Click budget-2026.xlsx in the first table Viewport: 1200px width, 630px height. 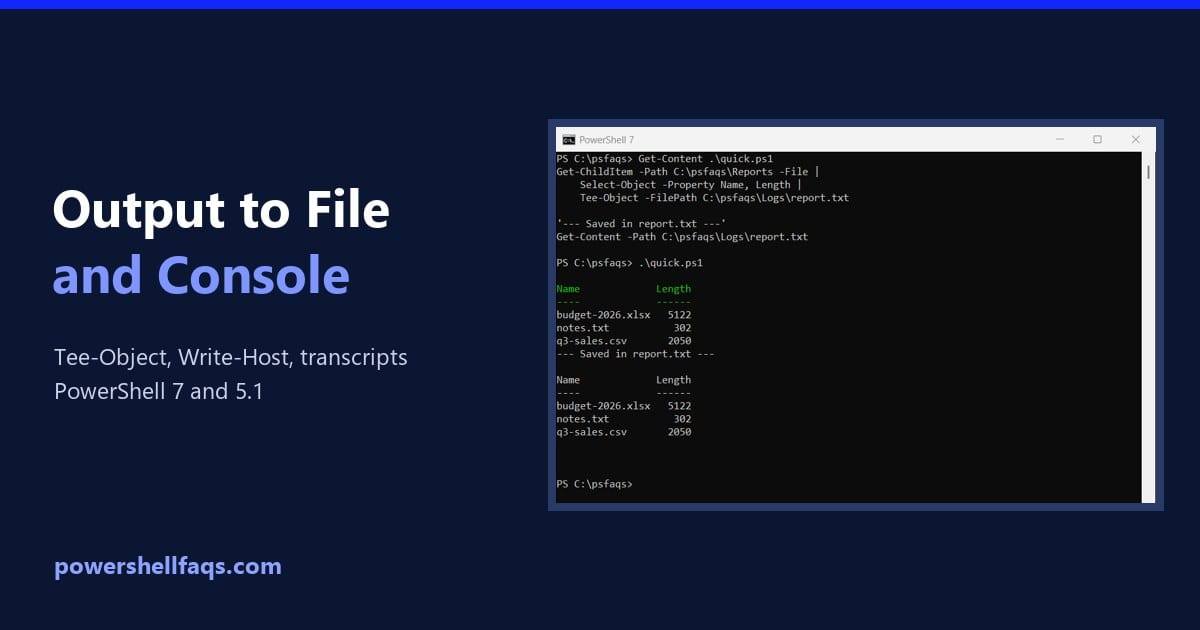pos(603,315)
